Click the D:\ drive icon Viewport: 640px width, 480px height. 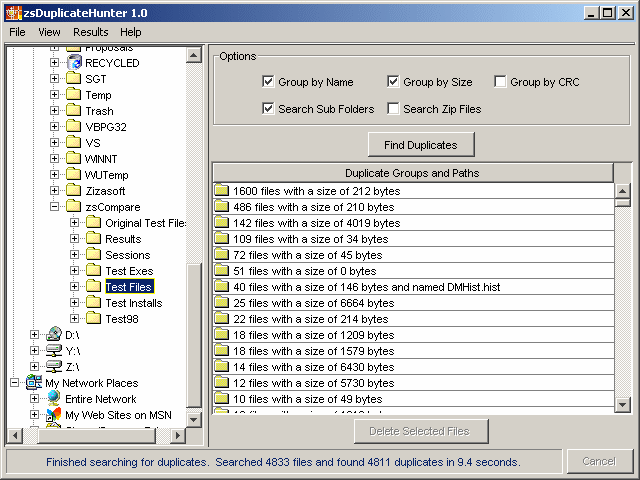pyautogui.click(x=54, y=334)
